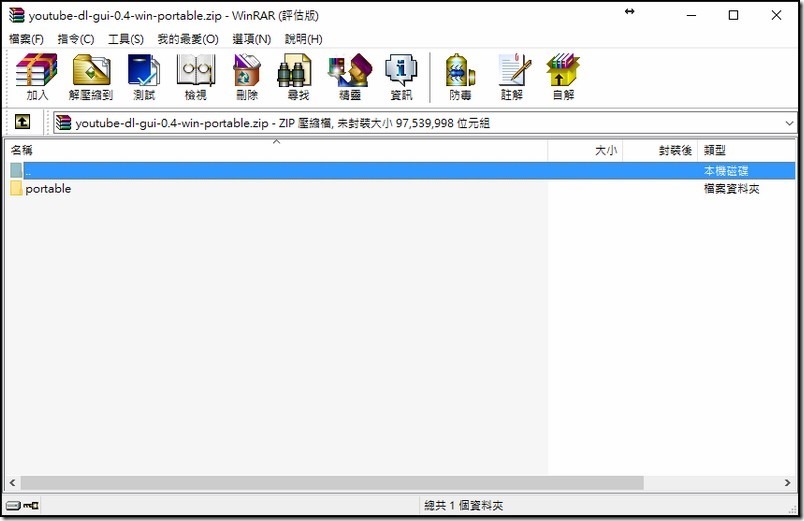
Task: Click the 尋找 (Find) binoculars icon
Action: (295, 70)
